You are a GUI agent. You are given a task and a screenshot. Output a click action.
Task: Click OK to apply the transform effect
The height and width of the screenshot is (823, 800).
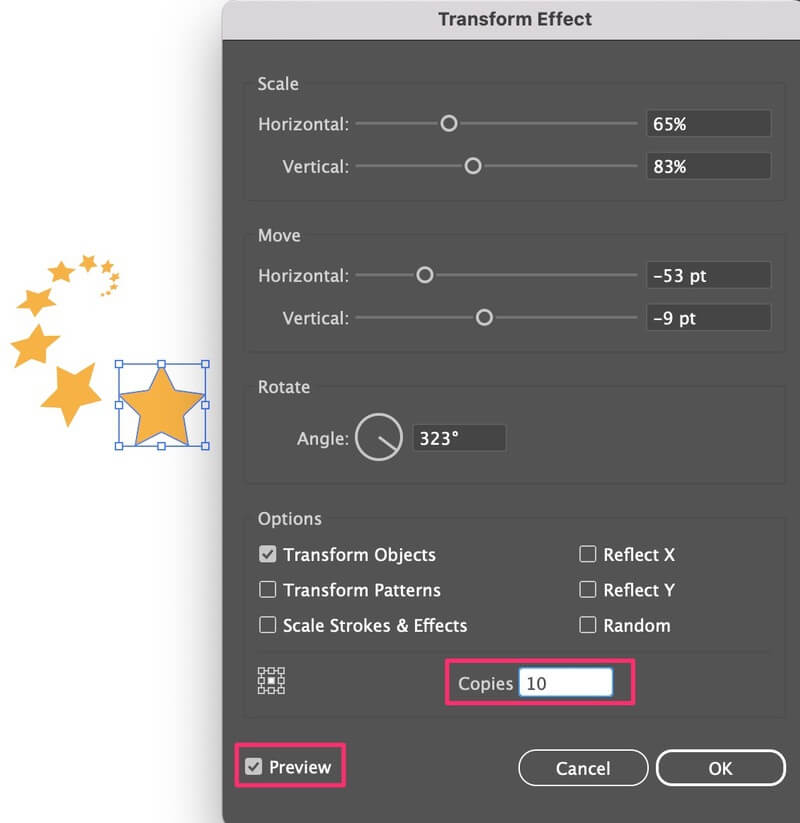coord(720,768)
